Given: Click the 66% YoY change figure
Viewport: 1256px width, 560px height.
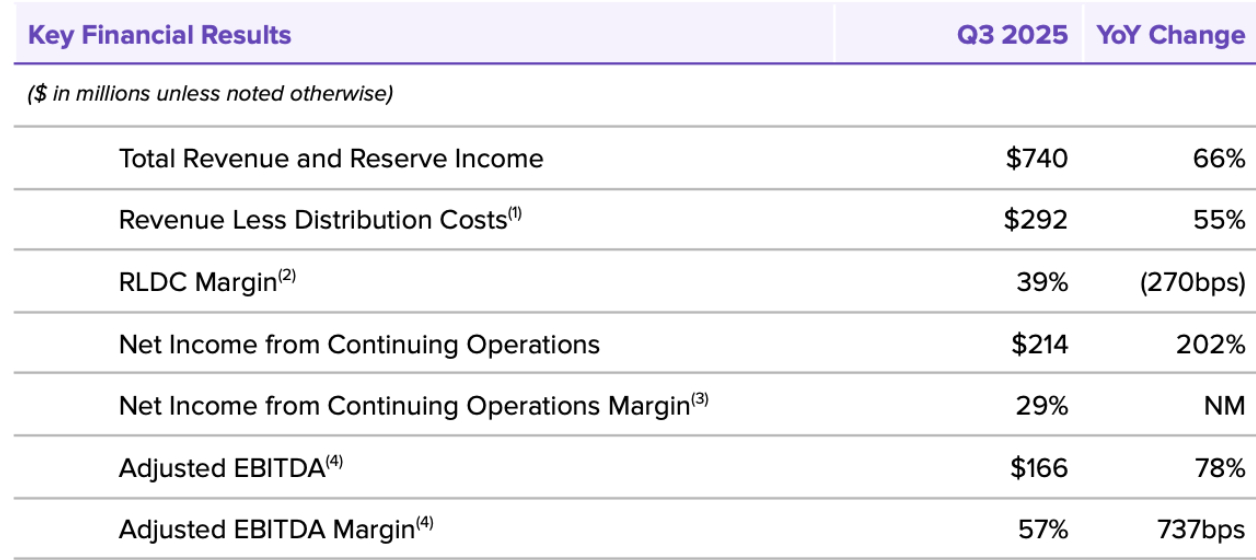Looking at the screenshot, I should (1218, 158).
